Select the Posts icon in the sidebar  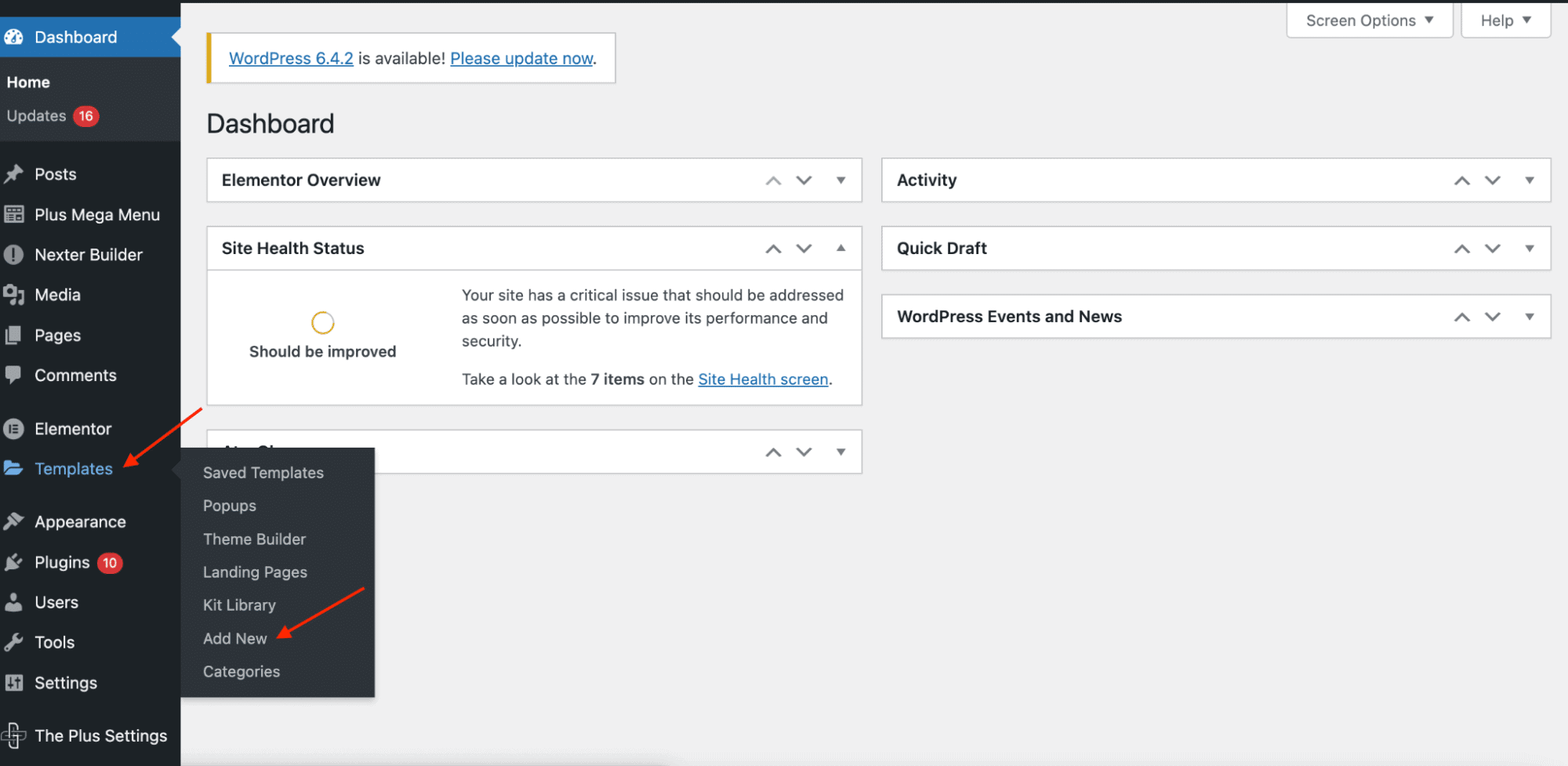pyautogui.click(x=16, y=174)
